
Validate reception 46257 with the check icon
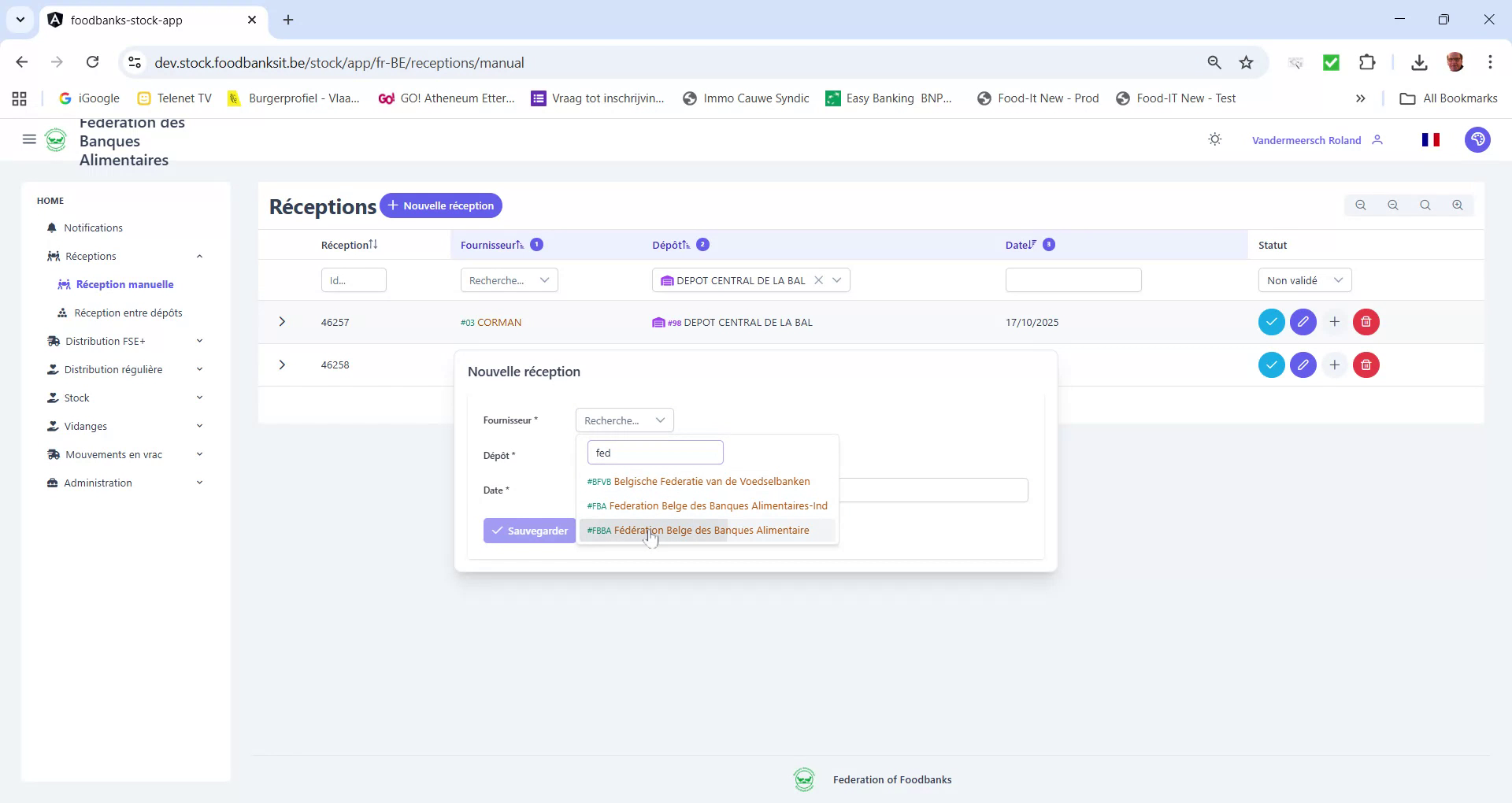point(1271,321)
